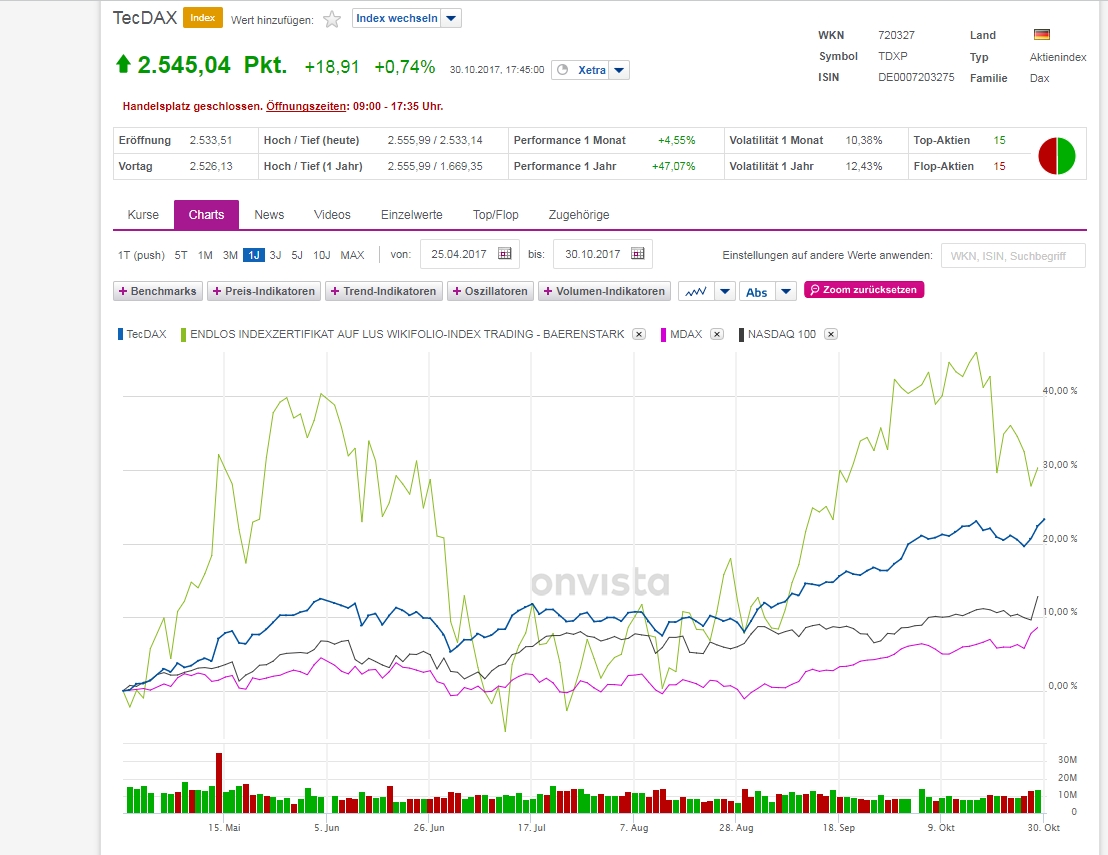Viewport: 1108px width, 855px height.
Task: Open the calendar icon next to the von date
Action: click(505, 254)
